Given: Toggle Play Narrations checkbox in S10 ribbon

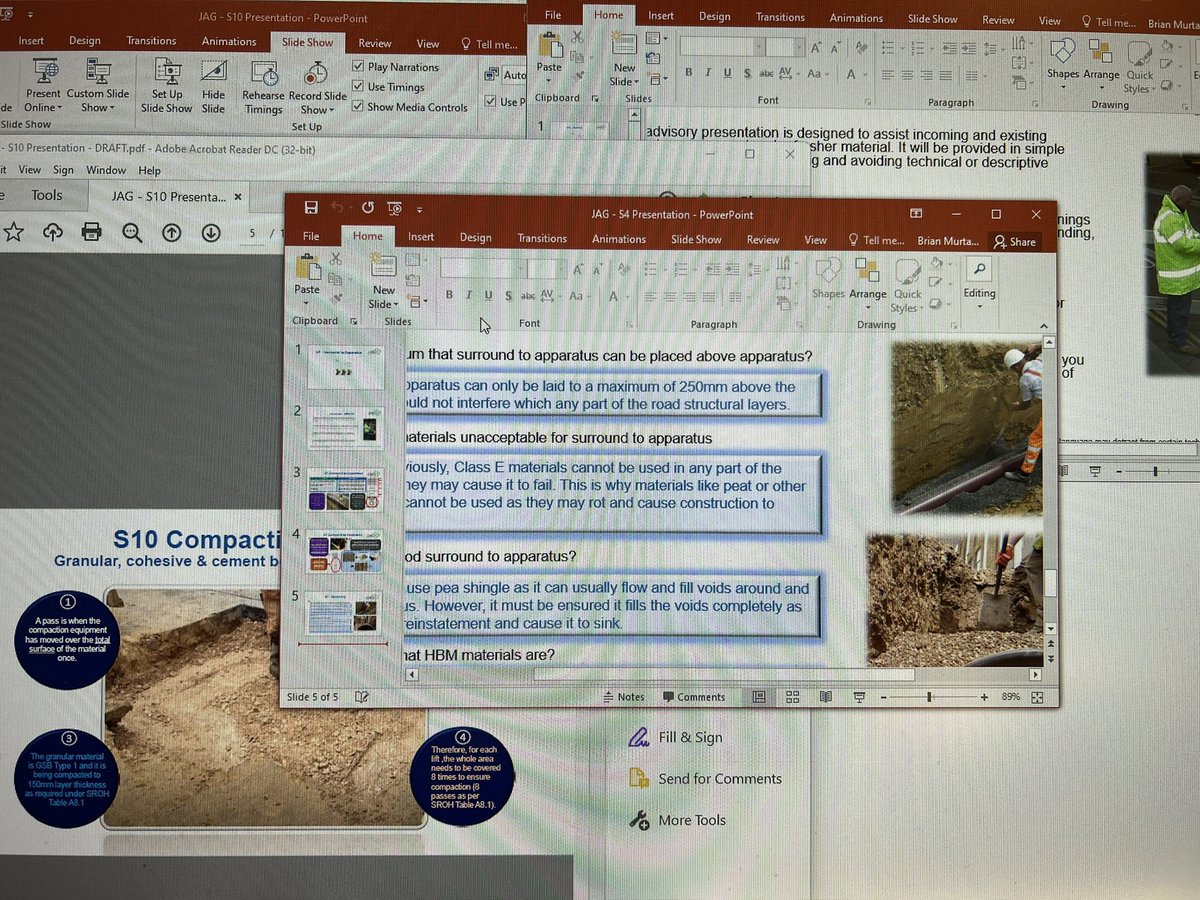Looking at the screenshot, I should pos(358,67).
